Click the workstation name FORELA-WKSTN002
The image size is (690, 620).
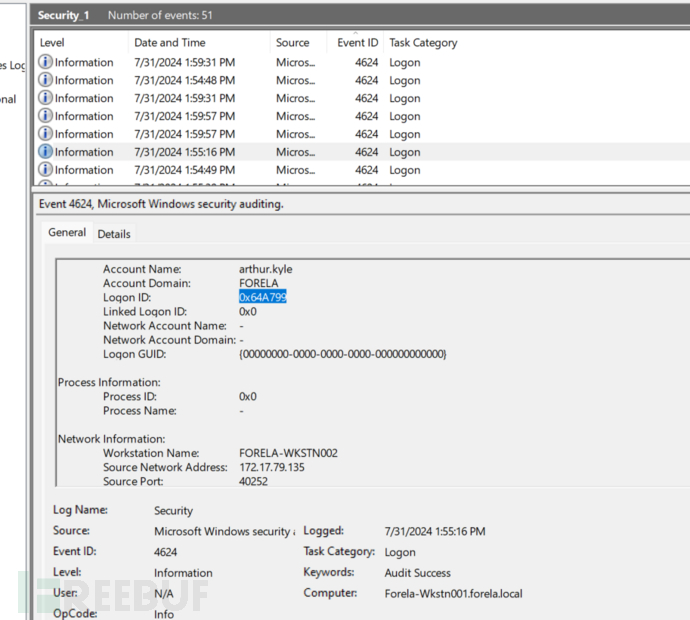point(288,453)
